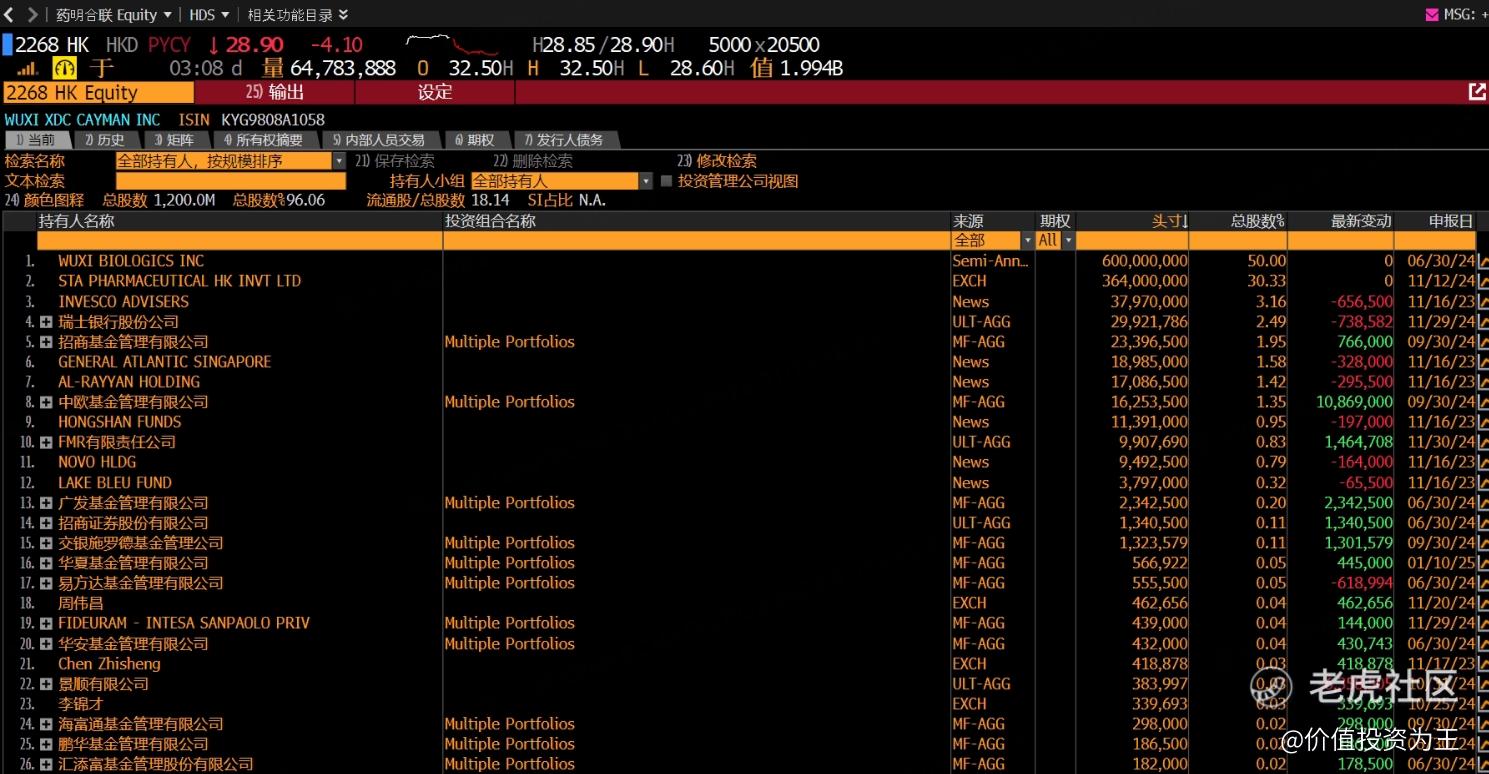Open the 来源 filter dropdown showing 全部
The image size is (1489, 774).
click(1027, 241)
